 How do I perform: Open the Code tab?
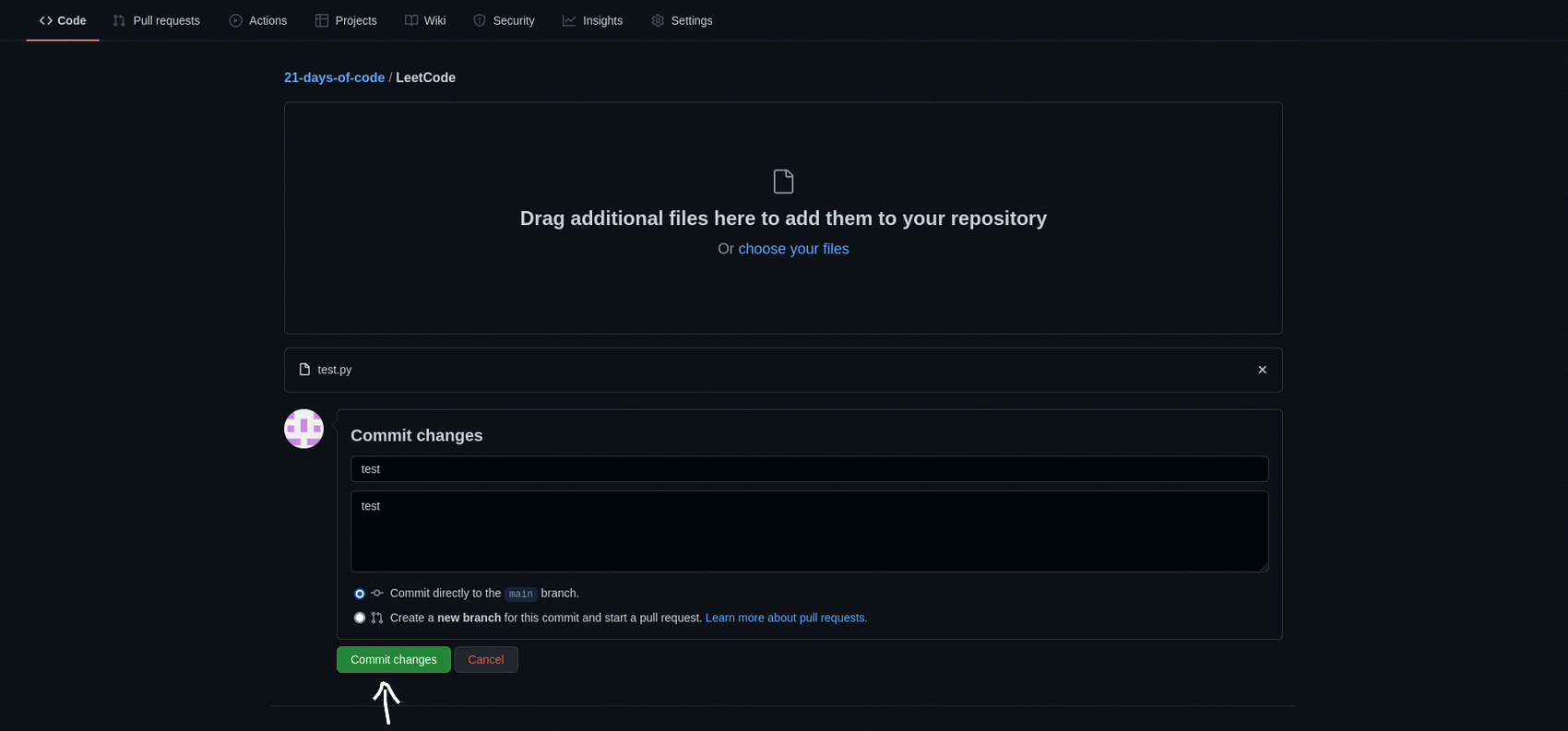[63, 20]
